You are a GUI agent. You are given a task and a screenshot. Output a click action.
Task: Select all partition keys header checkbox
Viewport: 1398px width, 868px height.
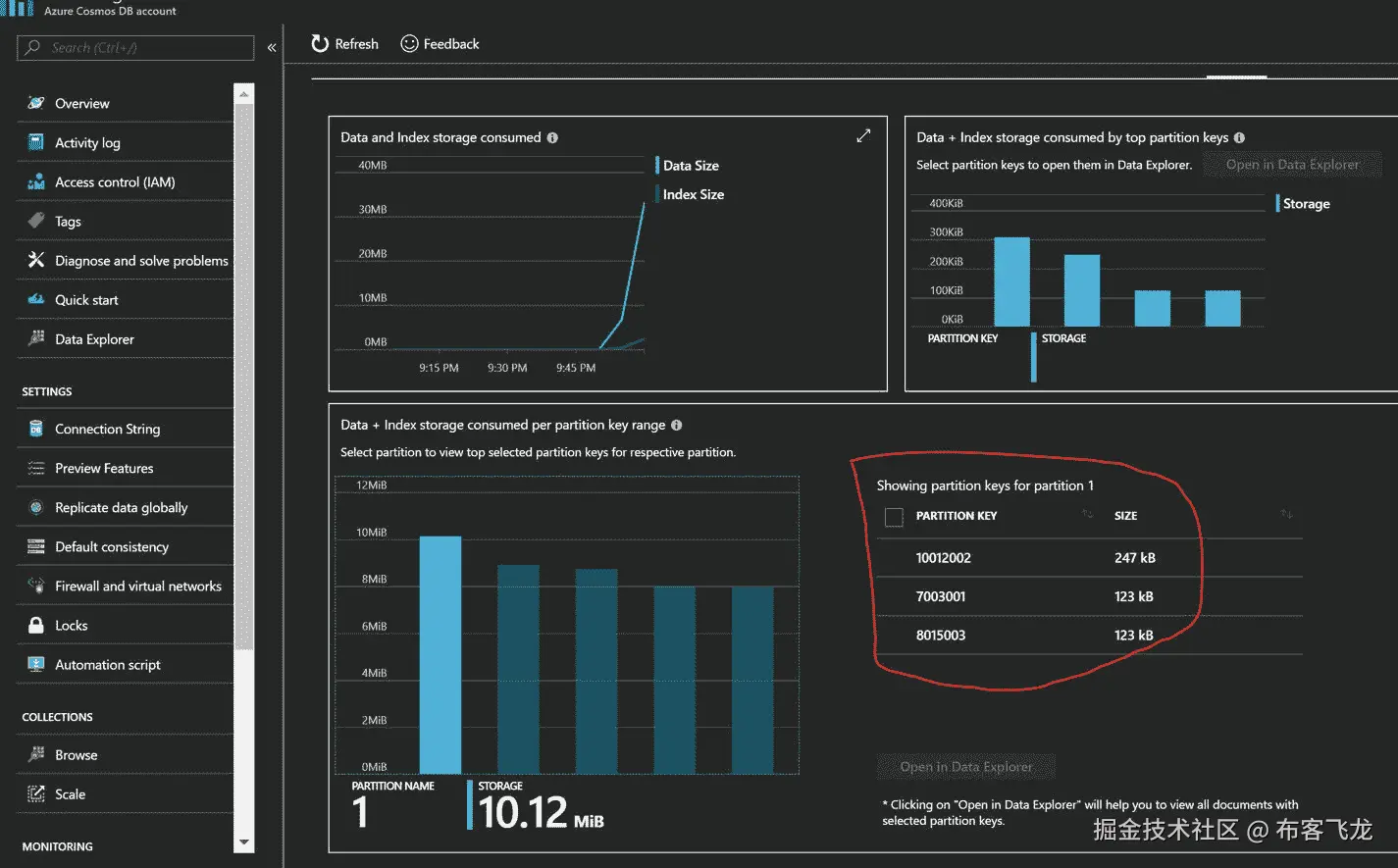[x=894, y=517]
